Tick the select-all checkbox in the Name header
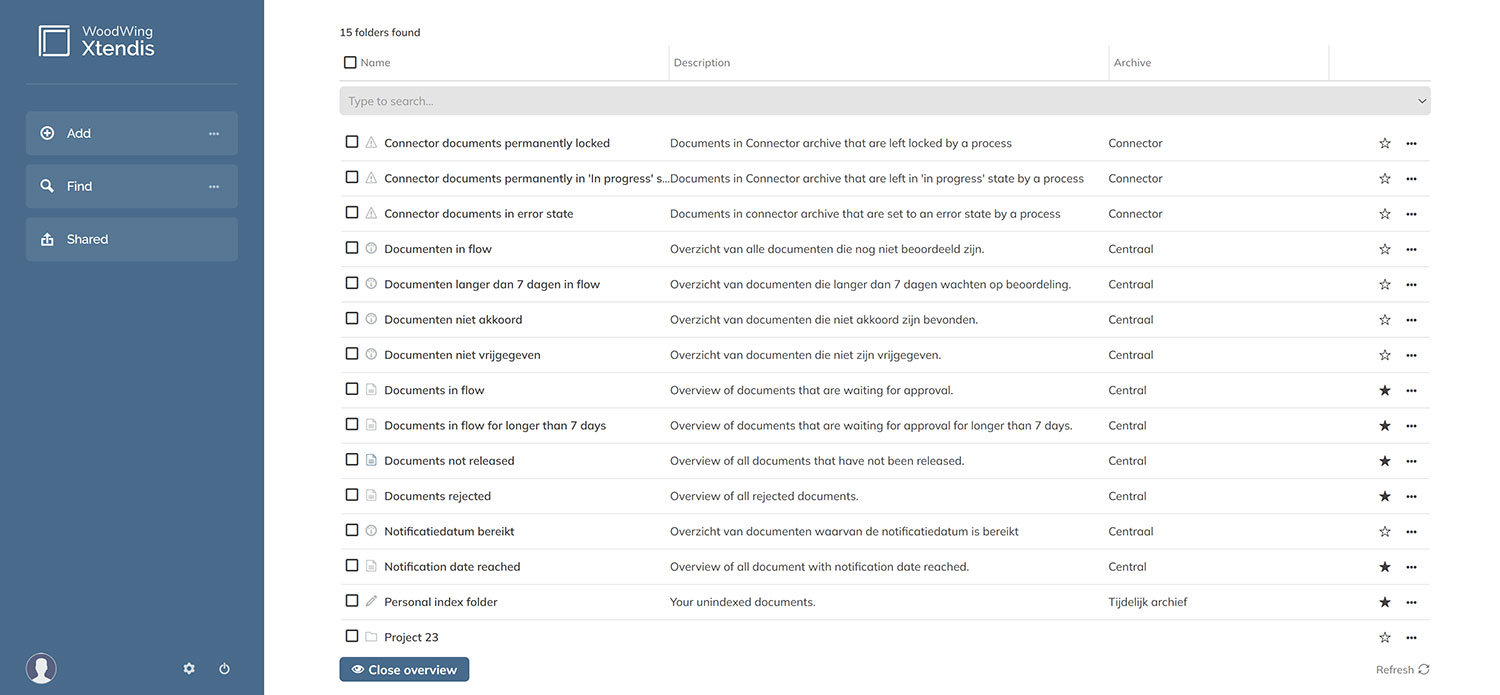The image size is (1500, 695). click(350, 61)
